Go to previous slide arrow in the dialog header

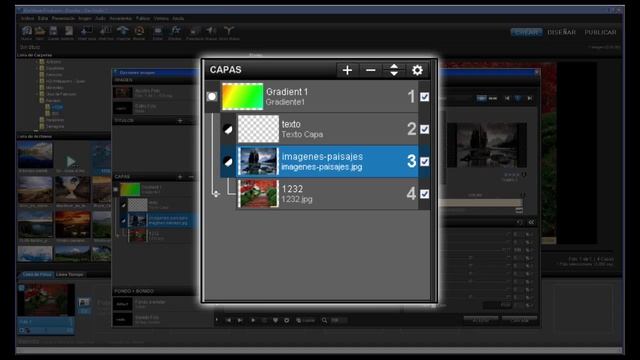(x=507, y=98)
